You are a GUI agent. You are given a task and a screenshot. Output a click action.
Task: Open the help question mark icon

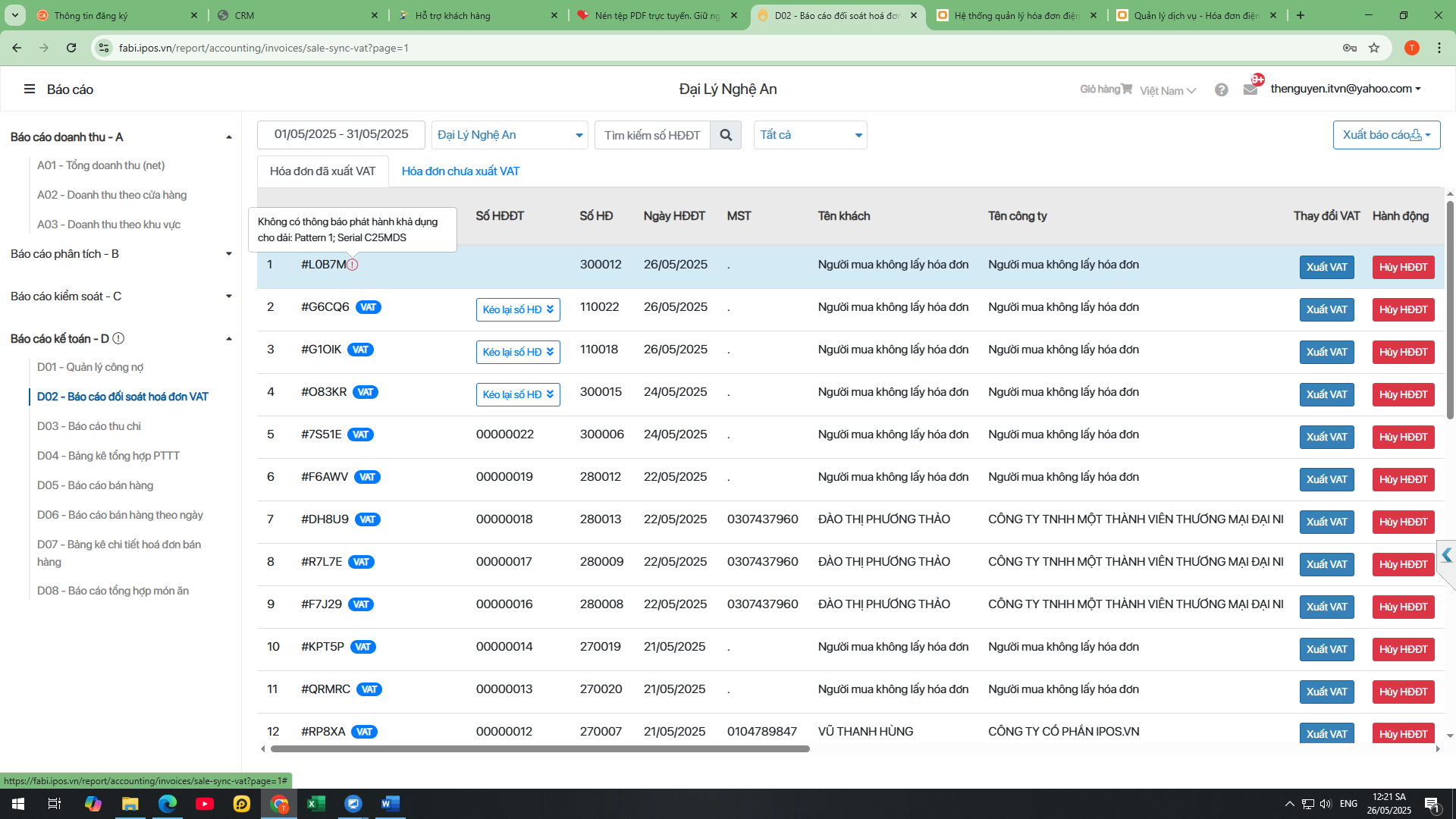point(1221,89)
